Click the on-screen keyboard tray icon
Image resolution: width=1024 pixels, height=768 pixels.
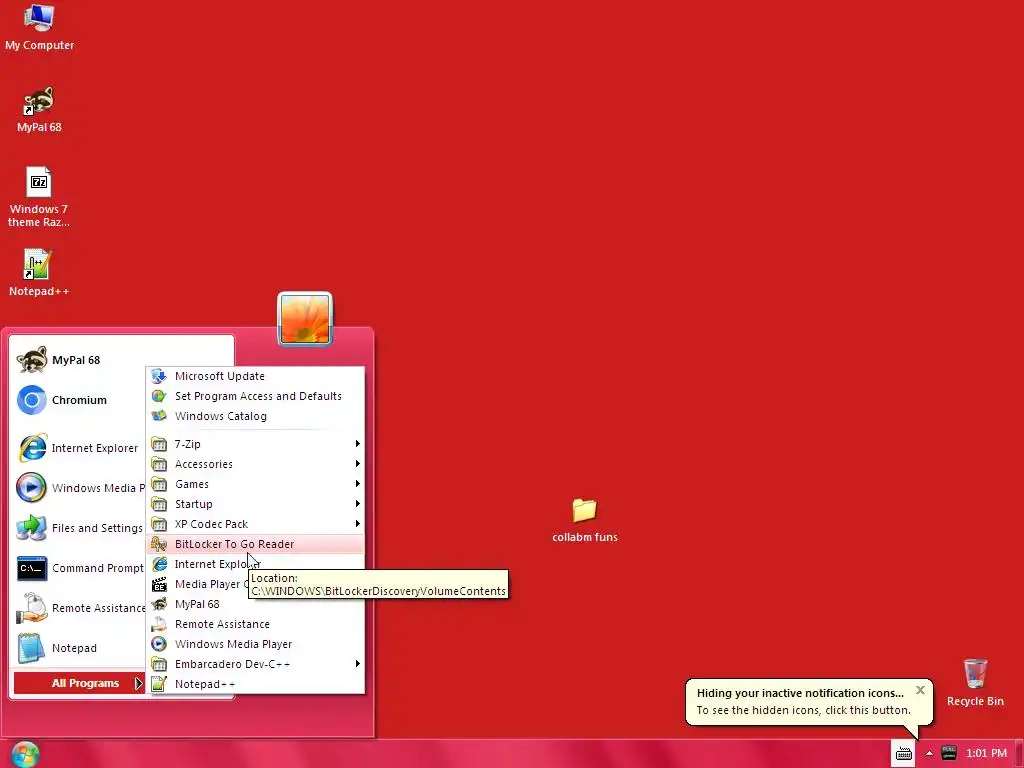tap(904, 754)
